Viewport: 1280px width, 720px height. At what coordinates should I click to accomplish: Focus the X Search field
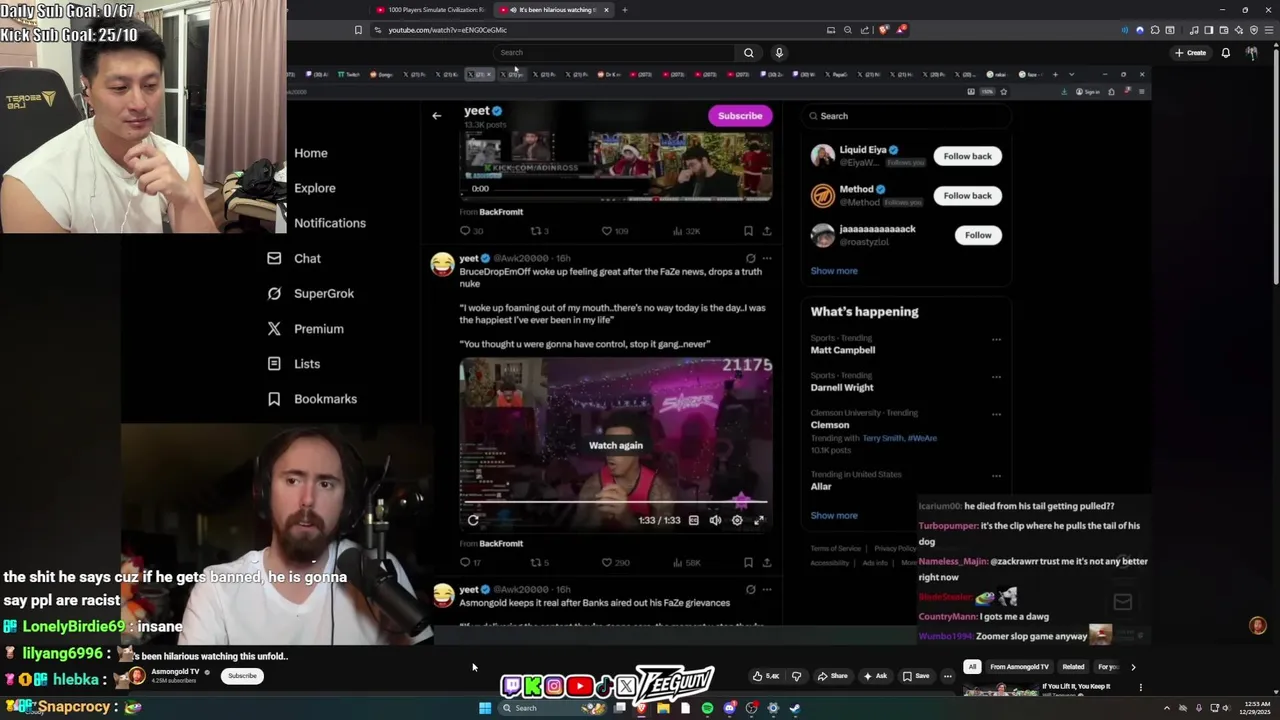905,116
